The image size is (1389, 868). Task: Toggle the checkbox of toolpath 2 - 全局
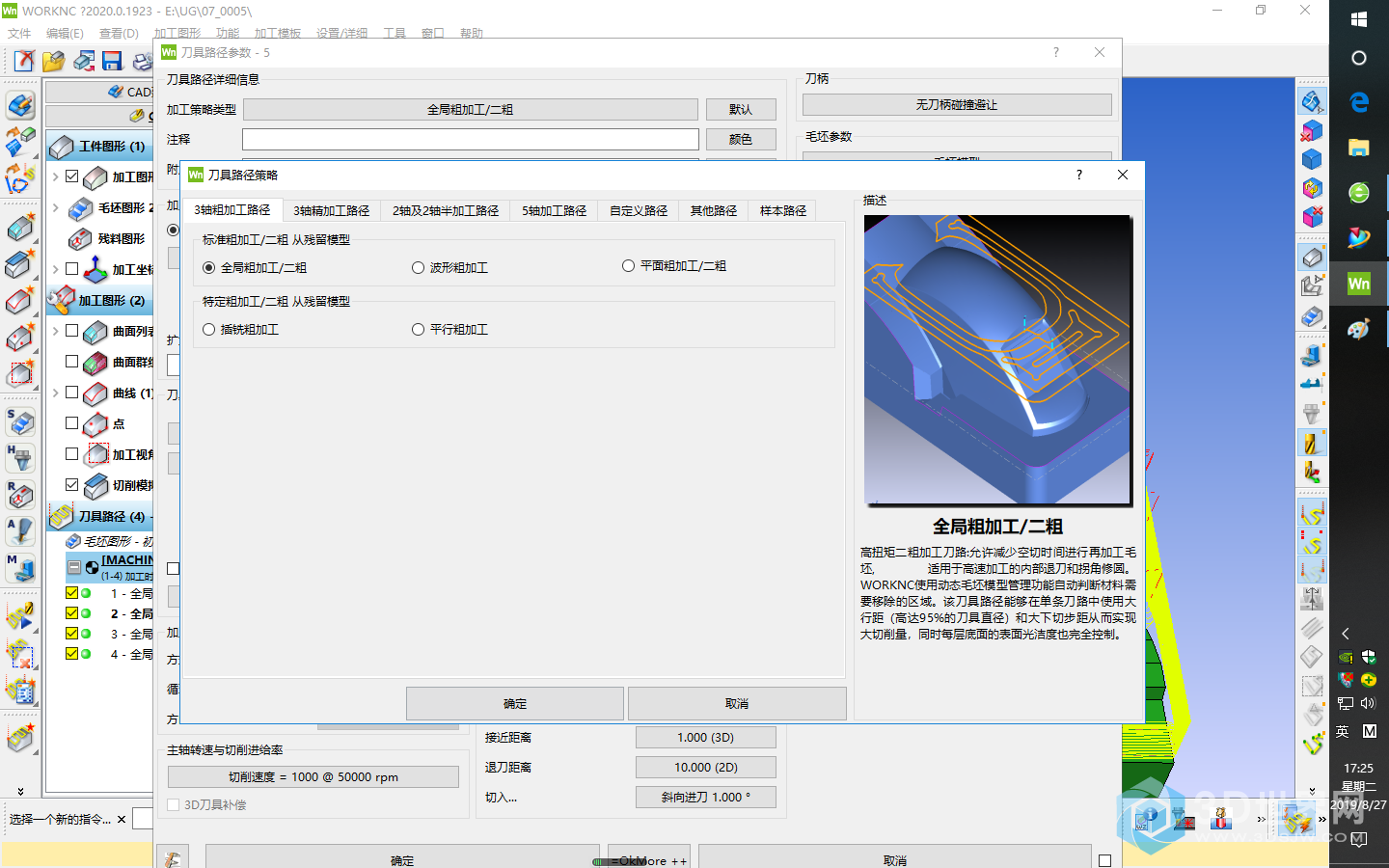click(x=72, y=613)
